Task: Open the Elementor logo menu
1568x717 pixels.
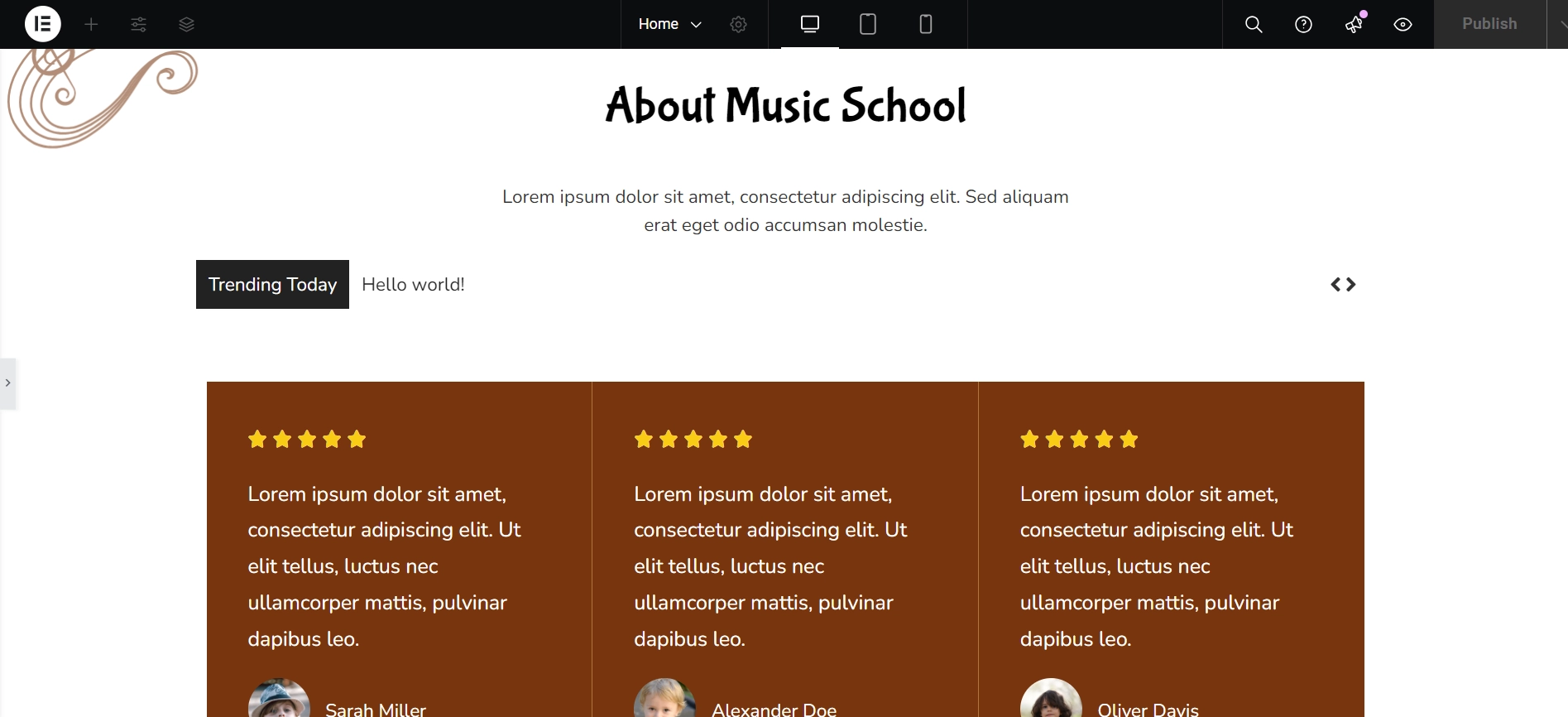Action: [43, 24]
